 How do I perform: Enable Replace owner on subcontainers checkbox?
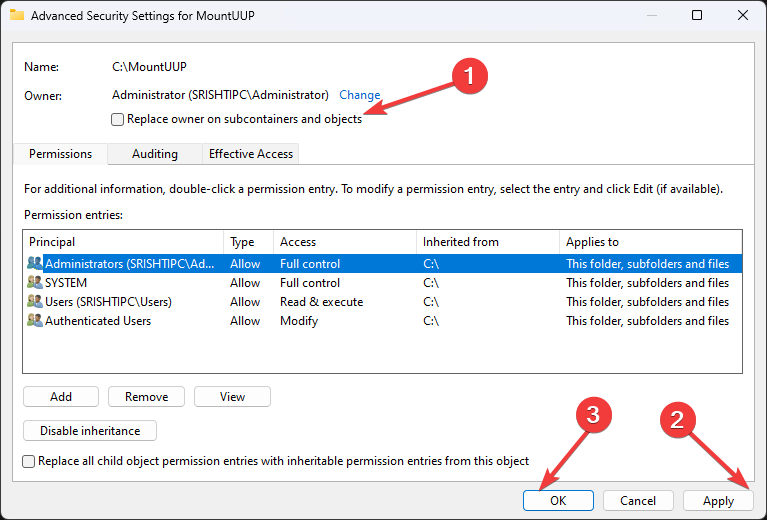(118, 119)
